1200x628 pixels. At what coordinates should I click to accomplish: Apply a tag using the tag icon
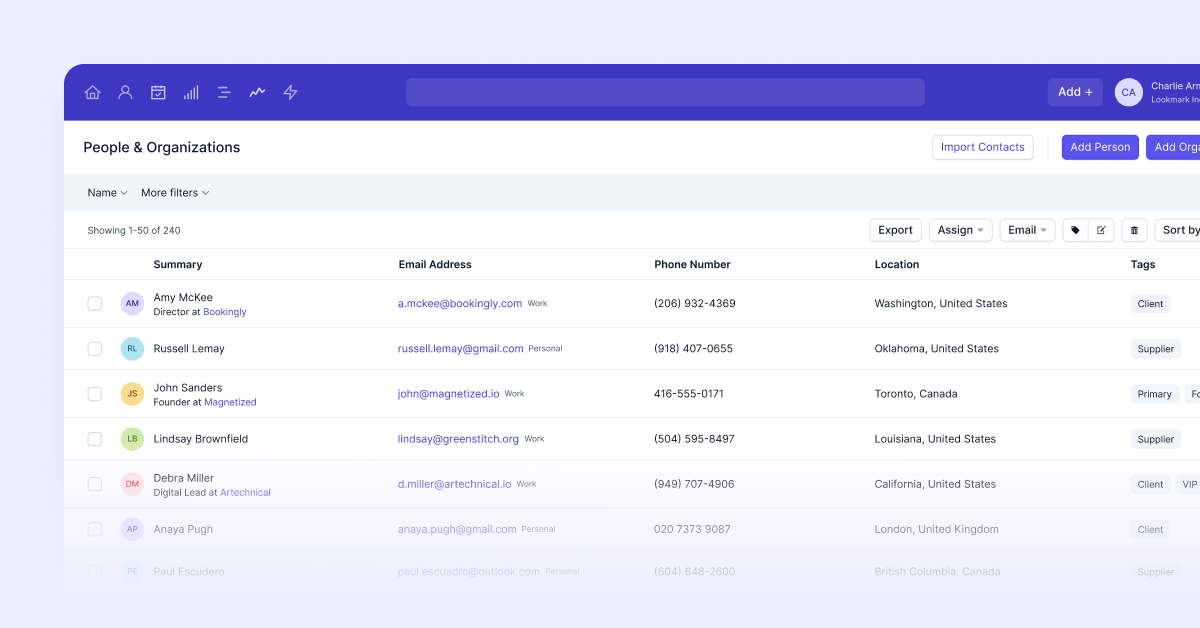(x=1074, y=230)
